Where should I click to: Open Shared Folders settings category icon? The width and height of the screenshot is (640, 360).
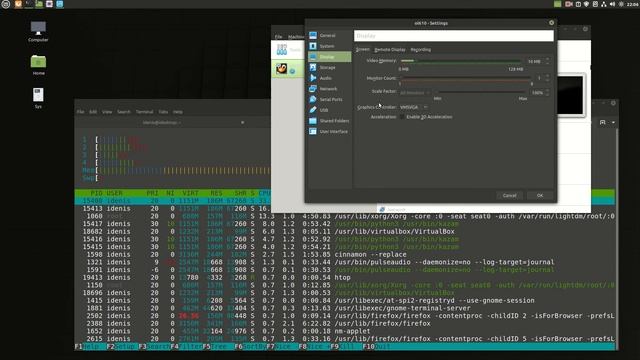click(313, 121)
